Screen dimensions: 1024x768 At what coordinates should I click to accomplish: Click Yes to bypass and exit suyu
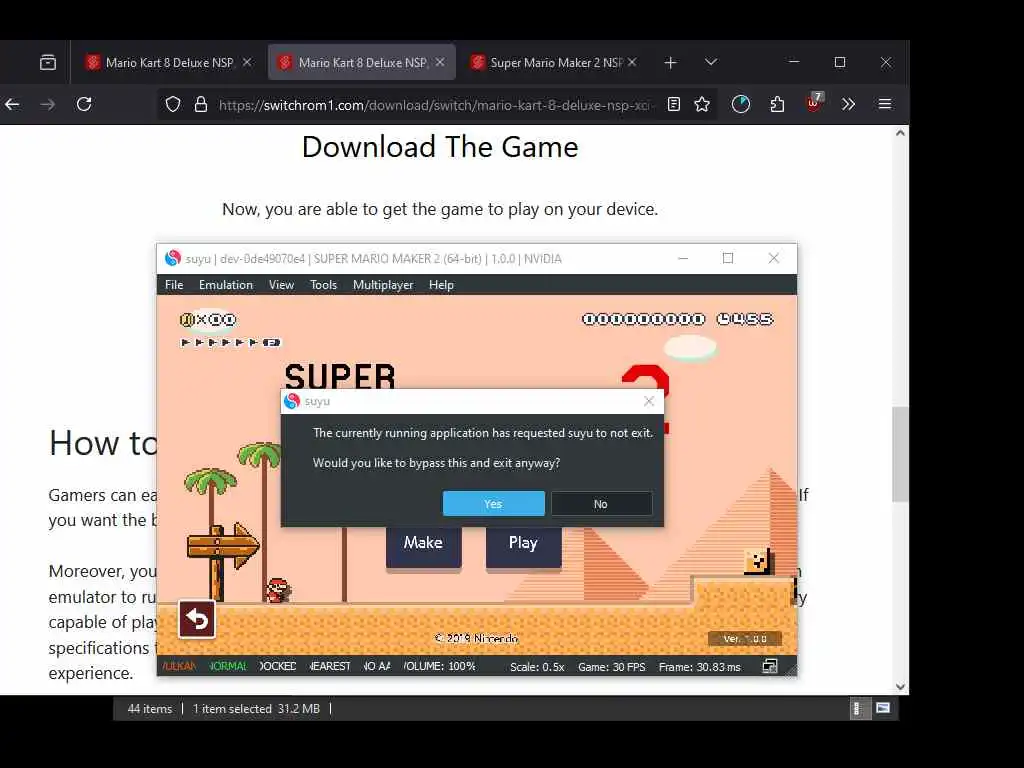[x=494, y=504]
